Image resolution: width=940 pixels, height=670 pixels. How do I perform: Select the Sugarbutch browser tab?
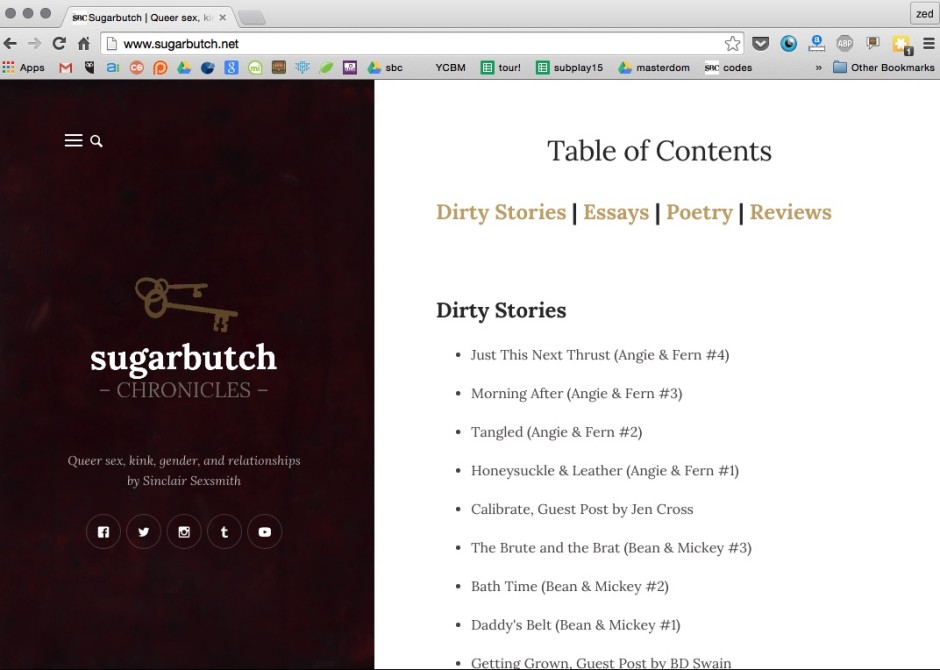[150, 17]
